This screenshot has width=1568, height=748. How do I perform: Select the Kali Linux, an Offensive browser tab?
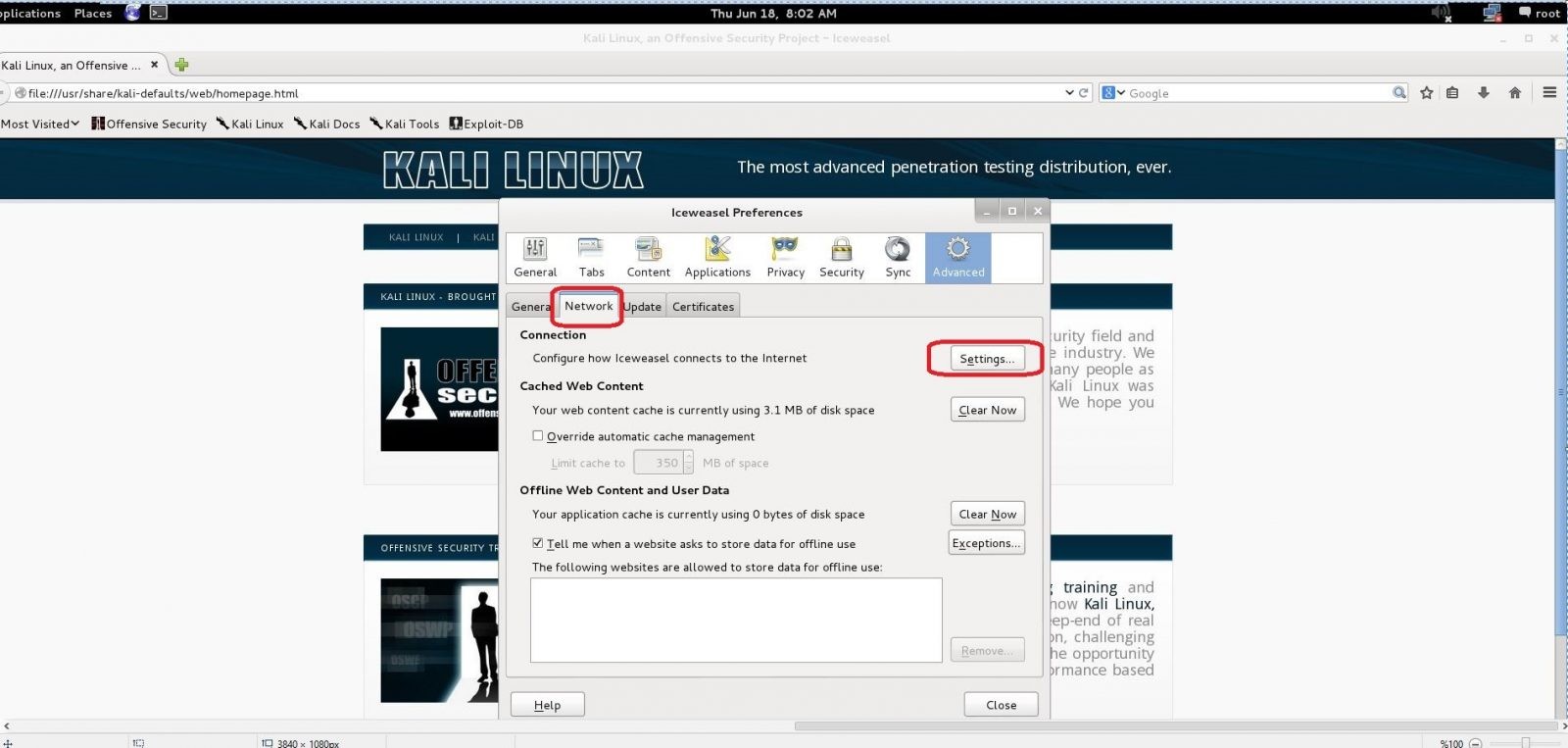coord(71,66)
